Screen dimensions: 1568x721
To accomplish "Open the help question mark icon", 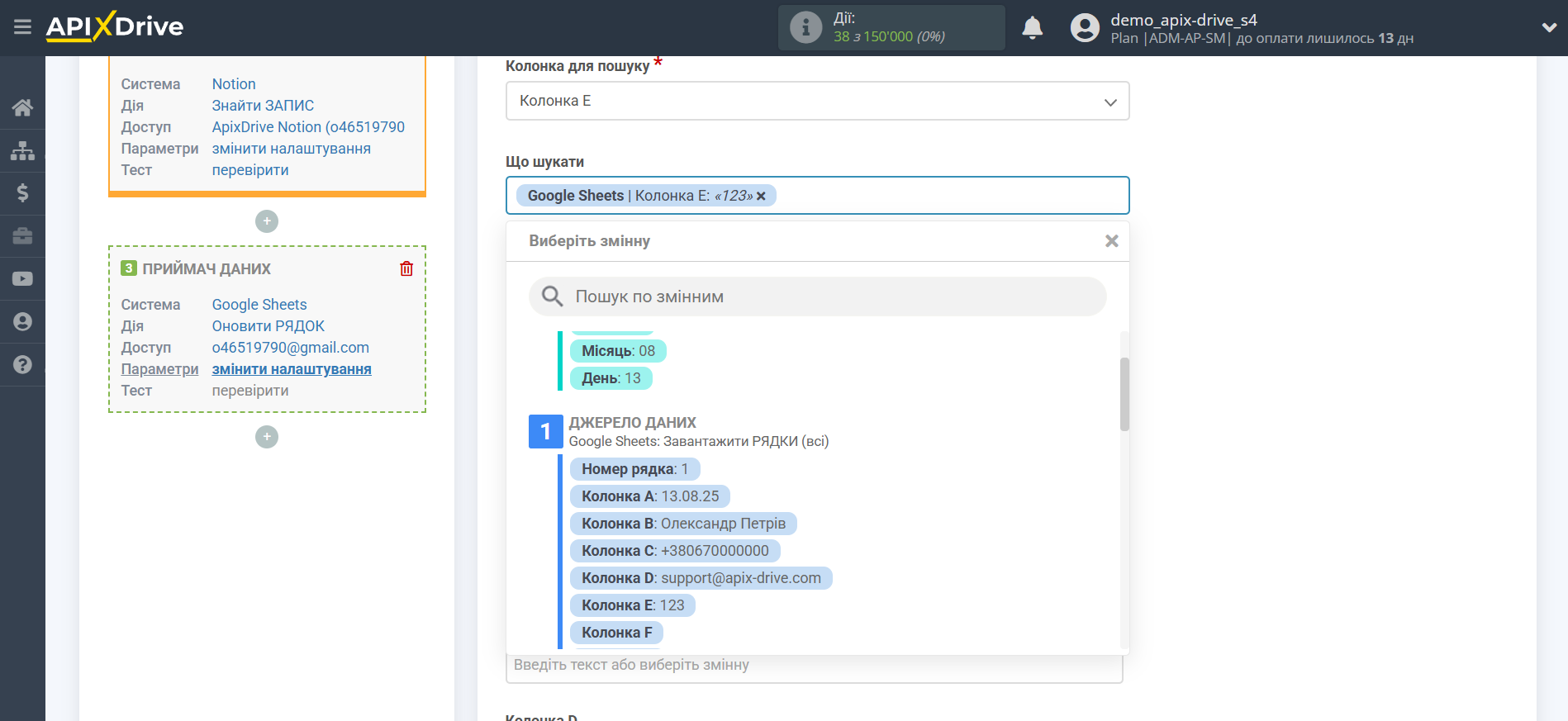I will click(x=22, y=364).
